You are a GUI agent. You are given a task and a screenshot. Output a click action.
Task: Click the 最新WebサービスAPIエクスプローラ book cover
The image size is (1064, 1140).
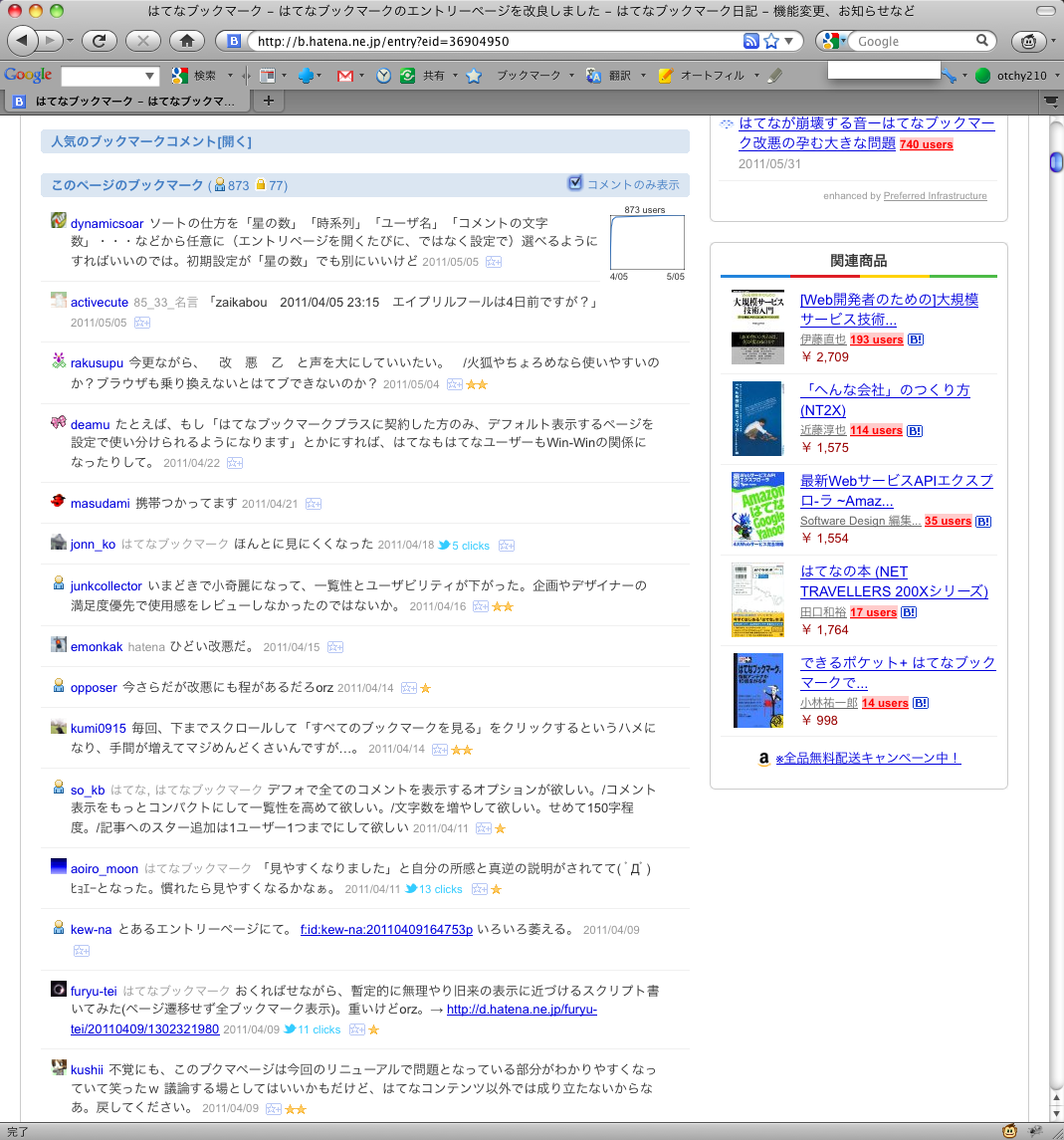coord(758,509)
